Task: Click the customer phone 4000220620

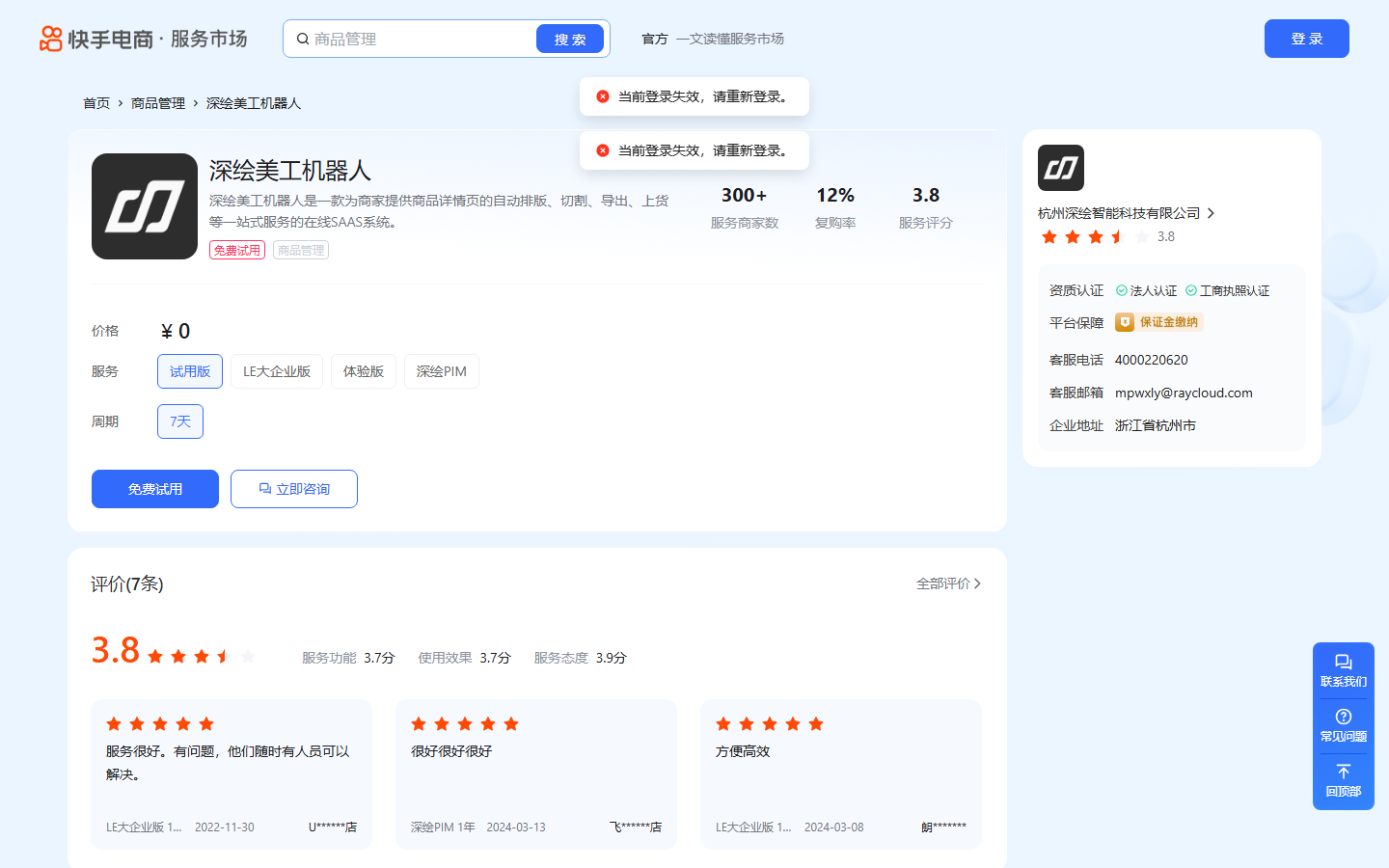Action: click(x=1152, y=360)
